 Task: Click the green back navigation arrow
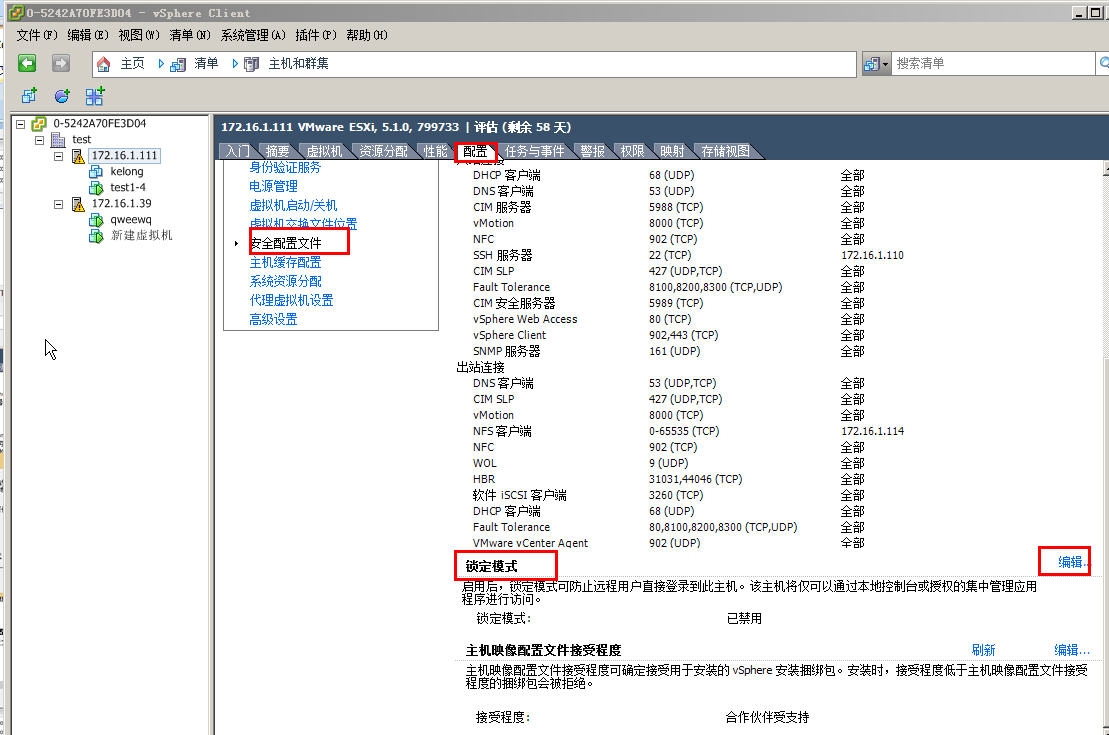click(x=27, y=64)
